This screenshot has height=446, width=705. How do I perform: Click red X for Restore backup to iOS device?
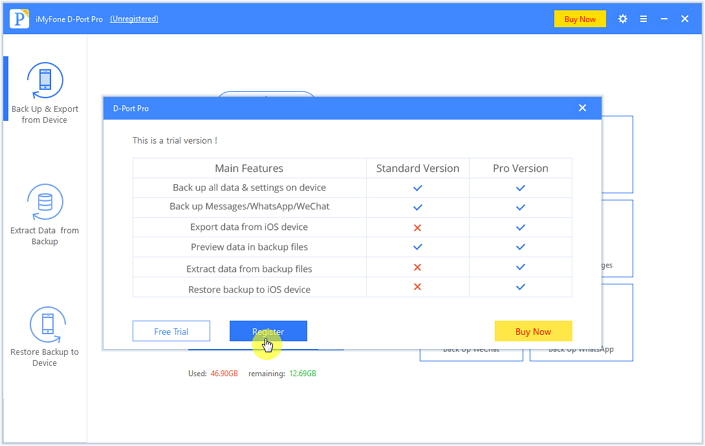(417, 287)
